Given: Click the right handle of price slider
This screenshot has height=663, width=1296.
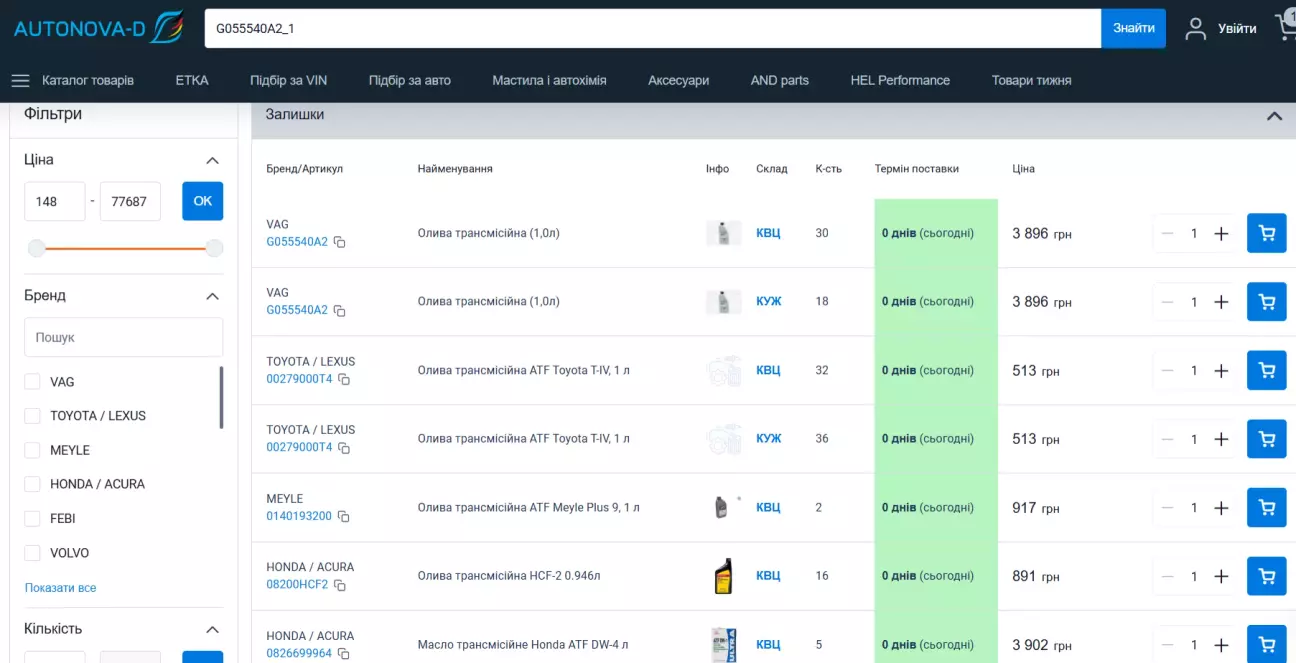Looking at the screenshot, I should pyautogui.click(x=214, y=248).
